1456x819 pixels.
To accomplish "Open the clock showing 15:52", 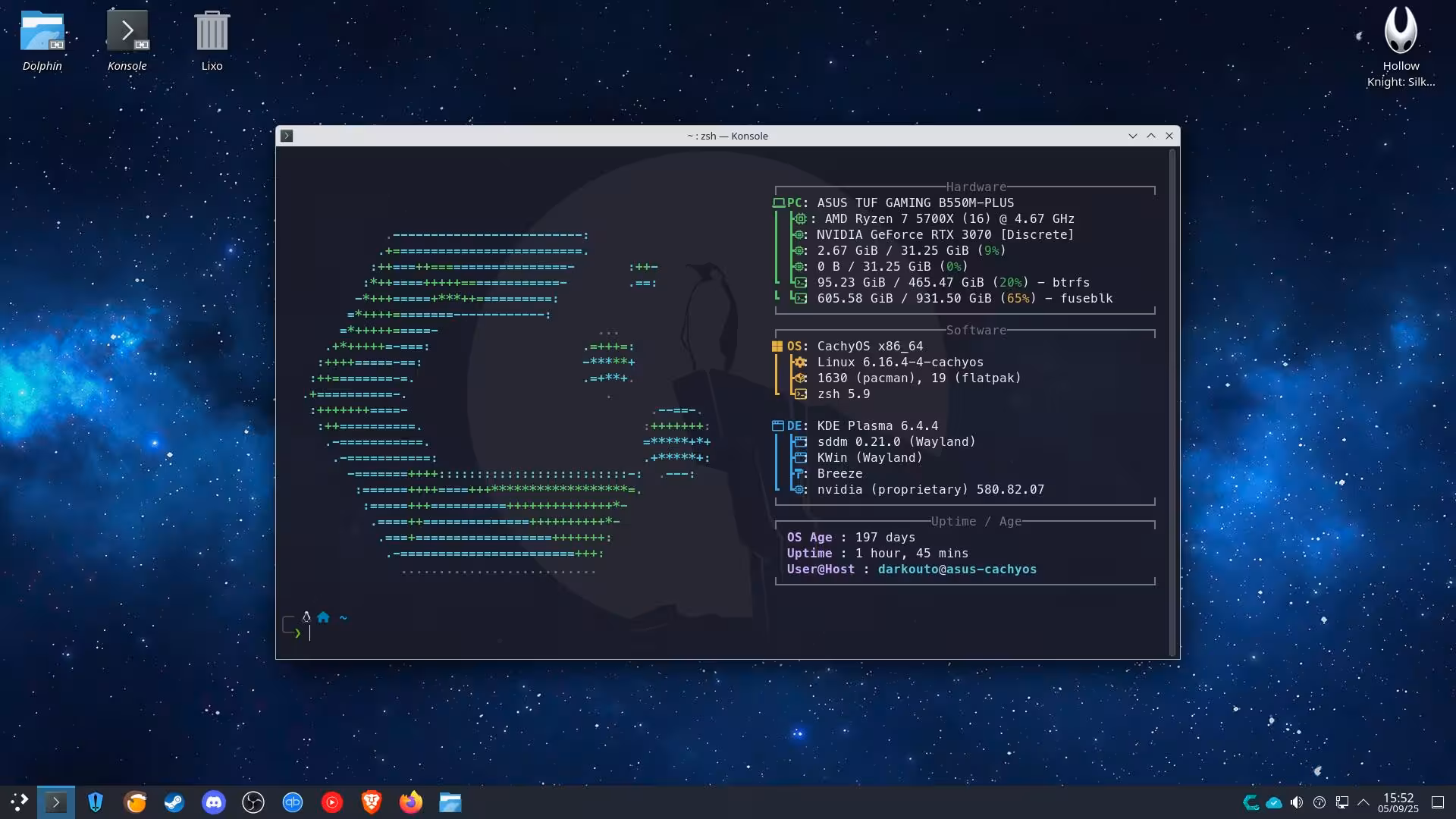I will click(x=1398, y=802).
